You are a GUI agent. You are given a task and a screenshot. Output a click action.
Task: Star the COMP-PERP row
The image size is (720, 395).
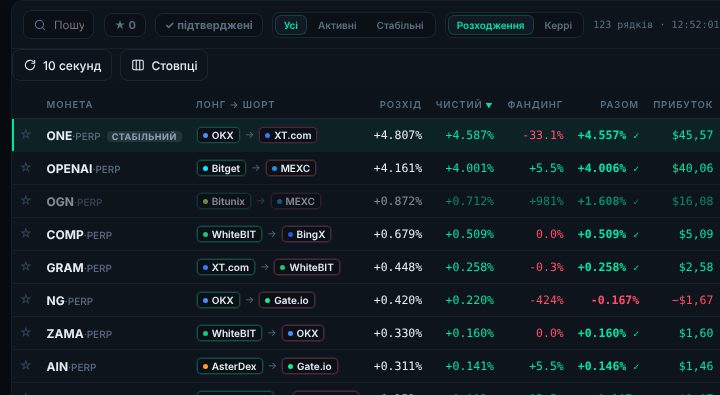[x=26, y=233]
